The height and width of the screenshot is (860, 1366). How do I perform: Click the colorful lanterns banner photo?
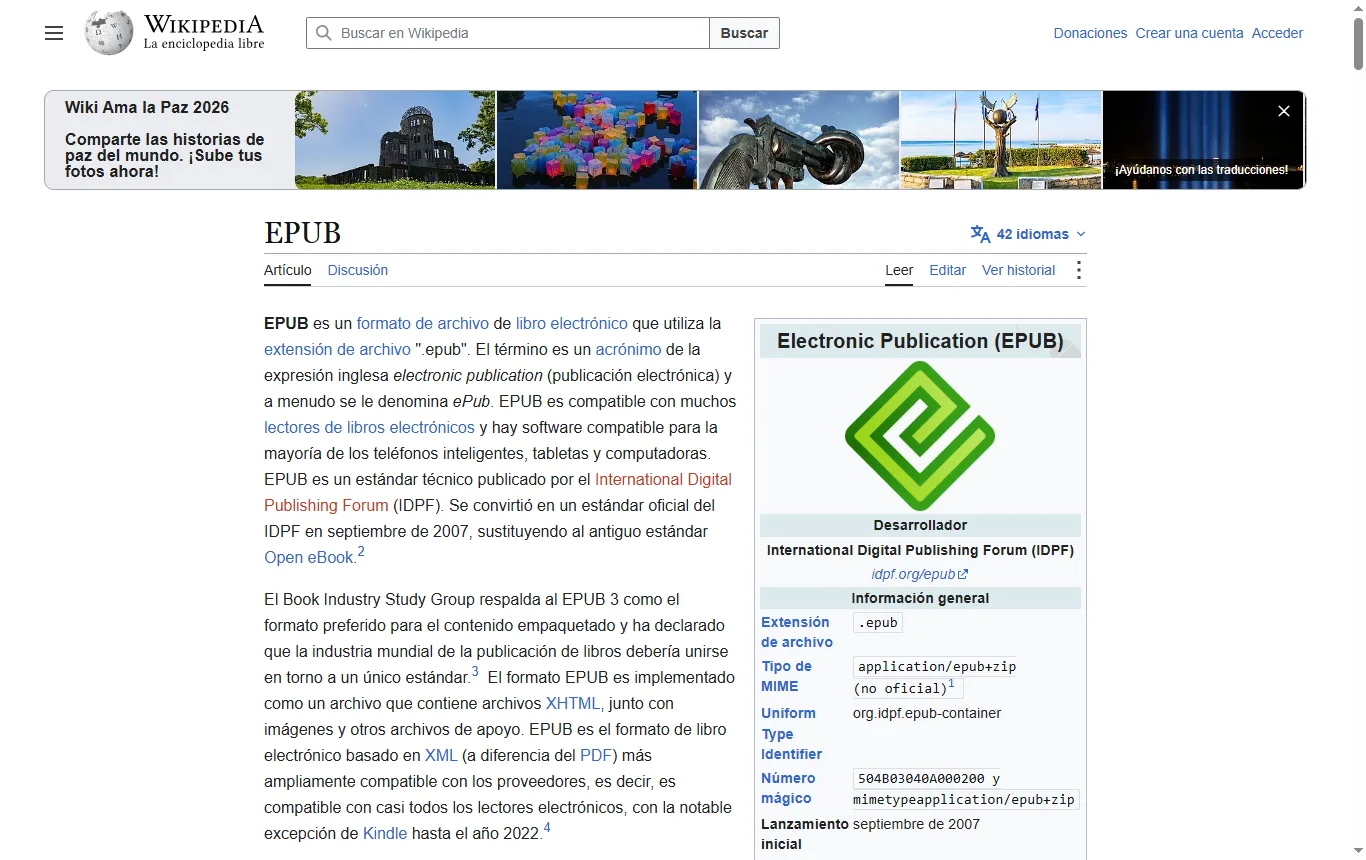click(x=597, y=140)
